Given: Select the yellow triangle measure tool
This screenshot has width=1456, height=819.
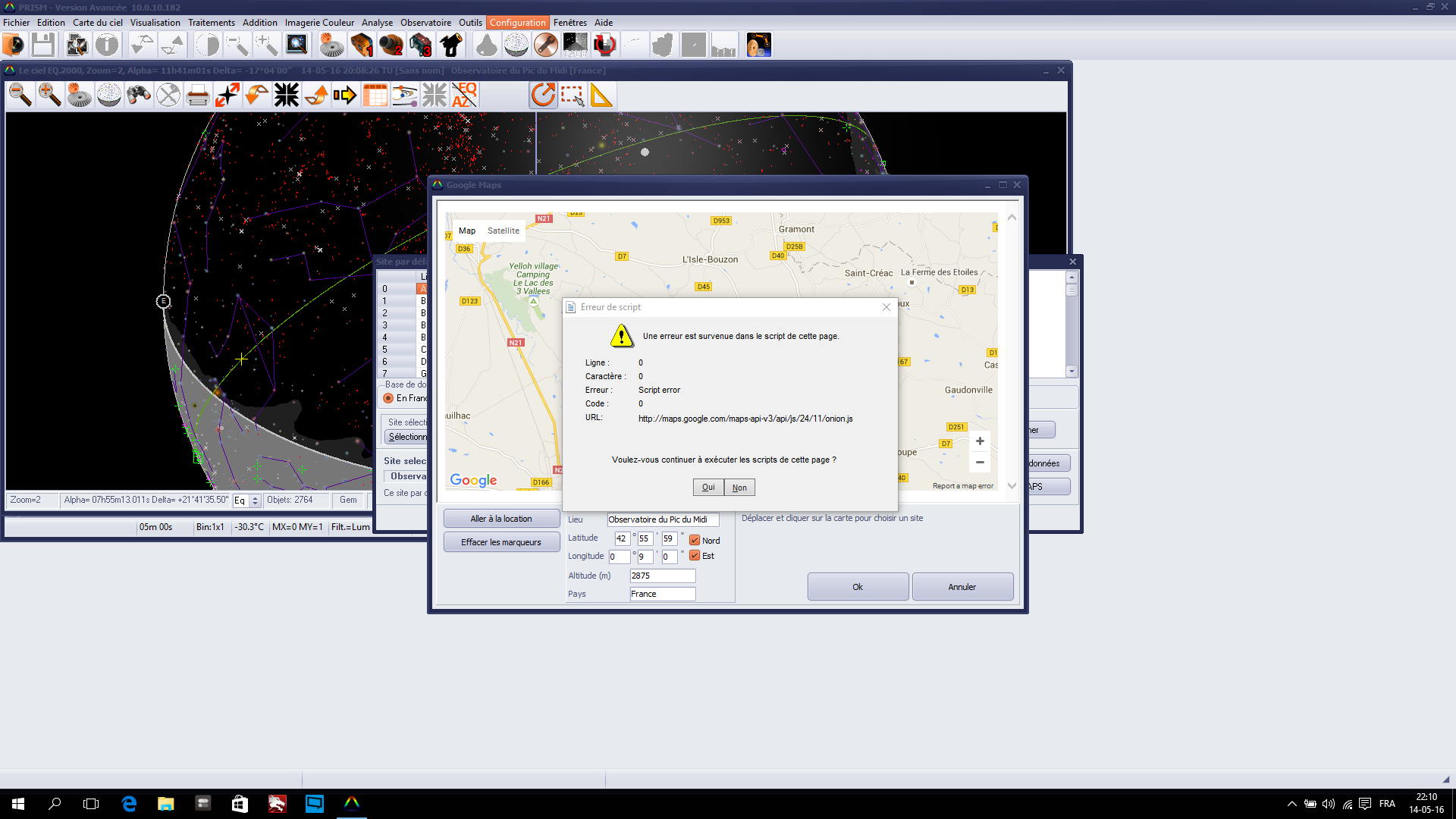Looking at the screenshot, I should tap(601, 96).
